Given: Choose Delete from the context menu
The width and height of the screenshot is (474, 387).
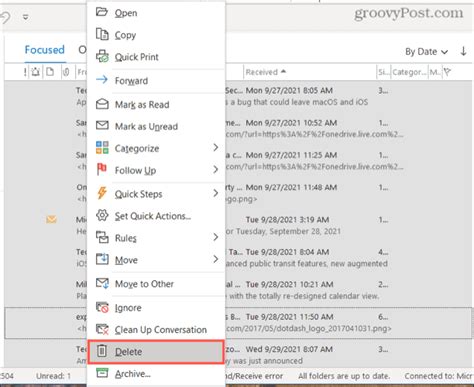Looking at the screenshot, I should (156, 352).
